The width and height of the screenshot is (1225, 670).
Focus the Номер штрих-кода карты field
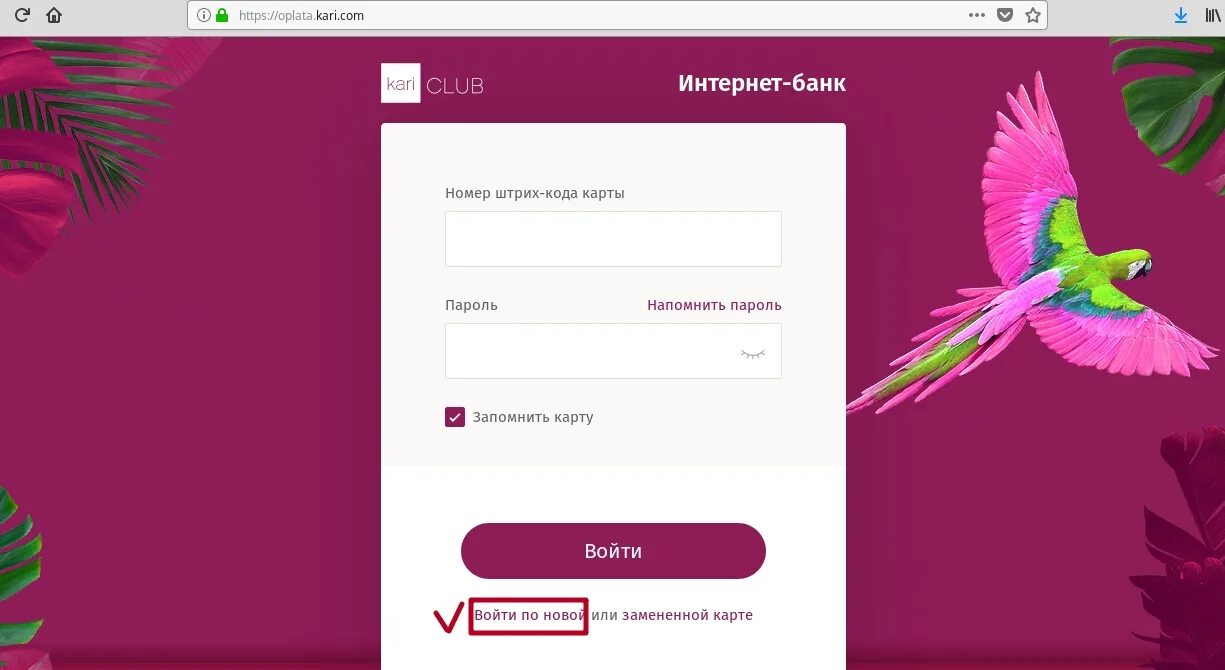[613, 238]
